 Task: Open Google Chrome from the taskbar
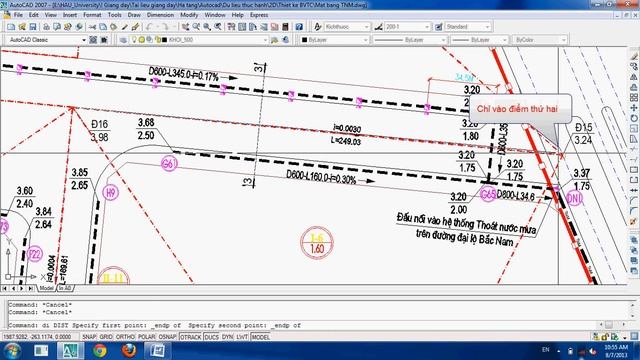(99, 351)
